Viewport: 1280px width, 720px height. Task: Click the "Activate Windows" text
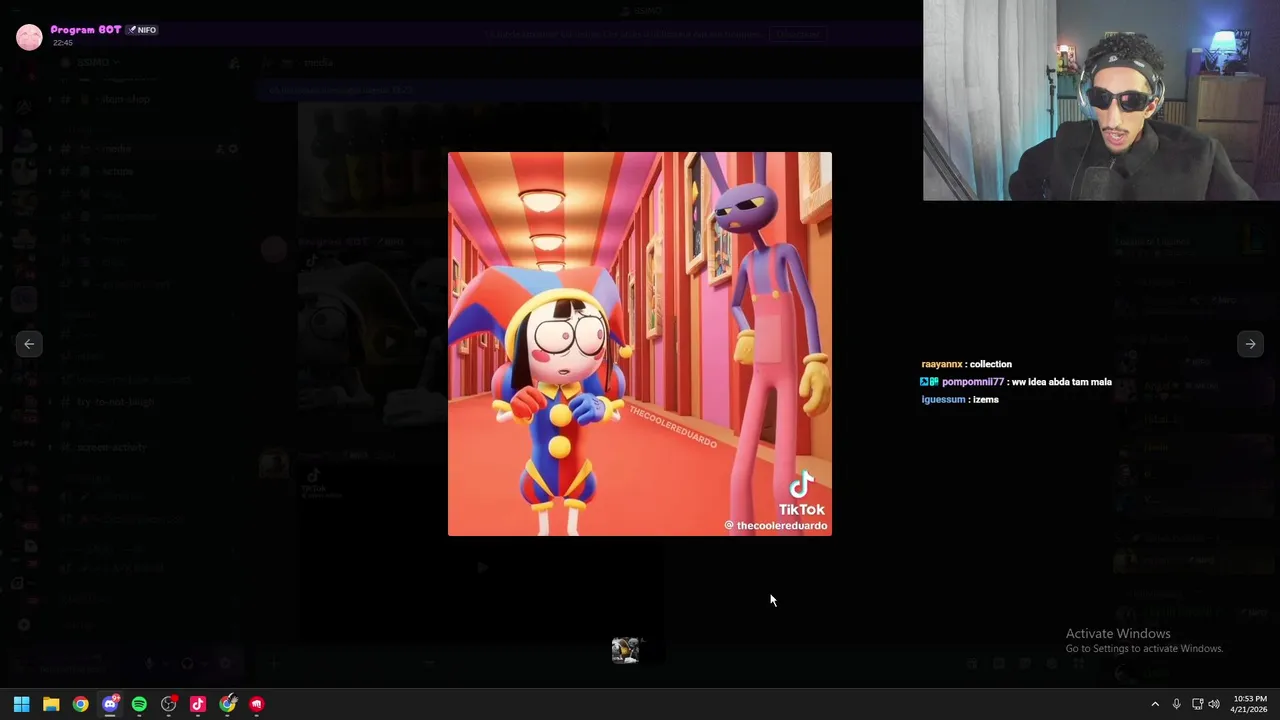coord(1118,633)
